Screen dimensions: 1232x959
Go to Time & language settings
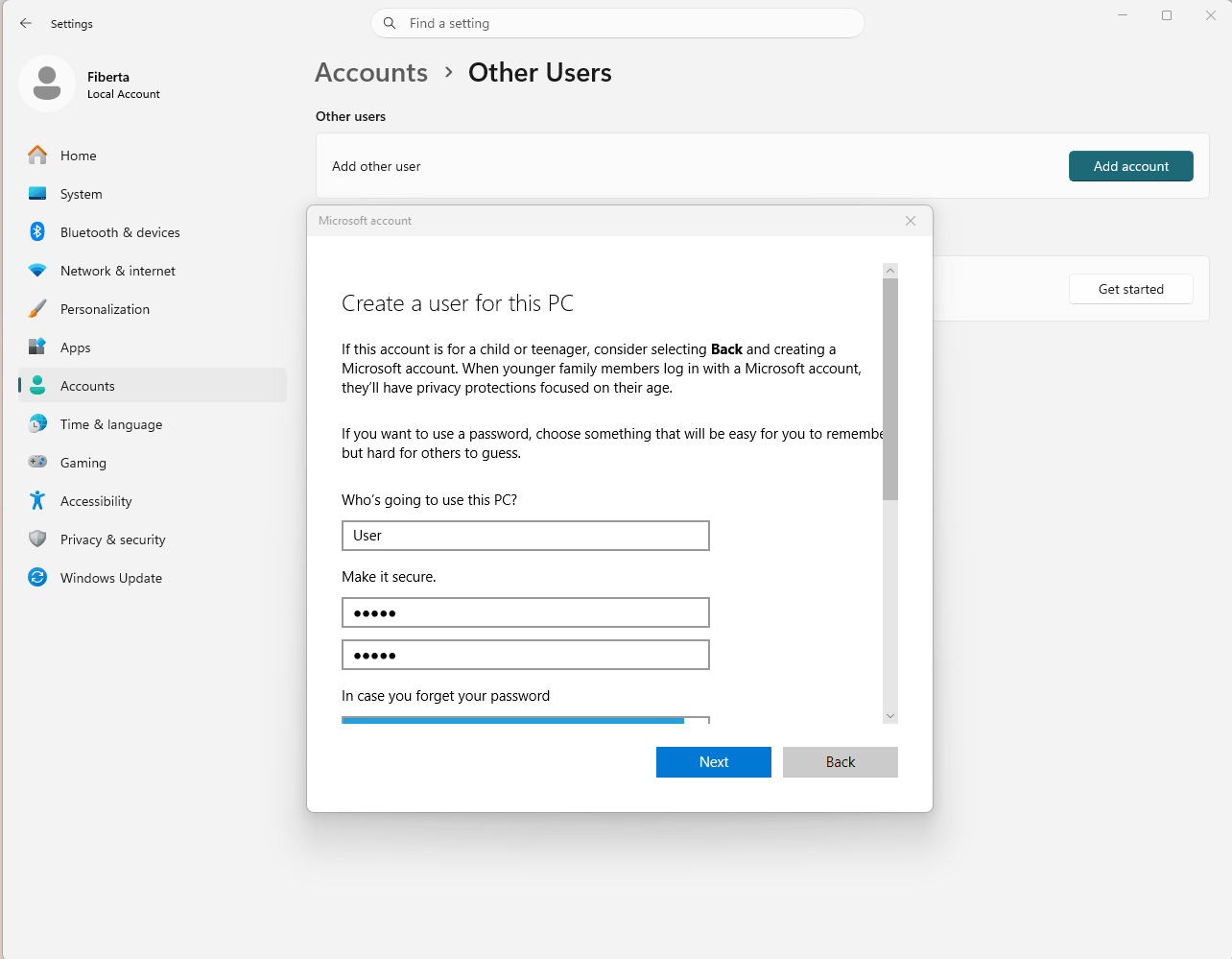coord(110,424)
